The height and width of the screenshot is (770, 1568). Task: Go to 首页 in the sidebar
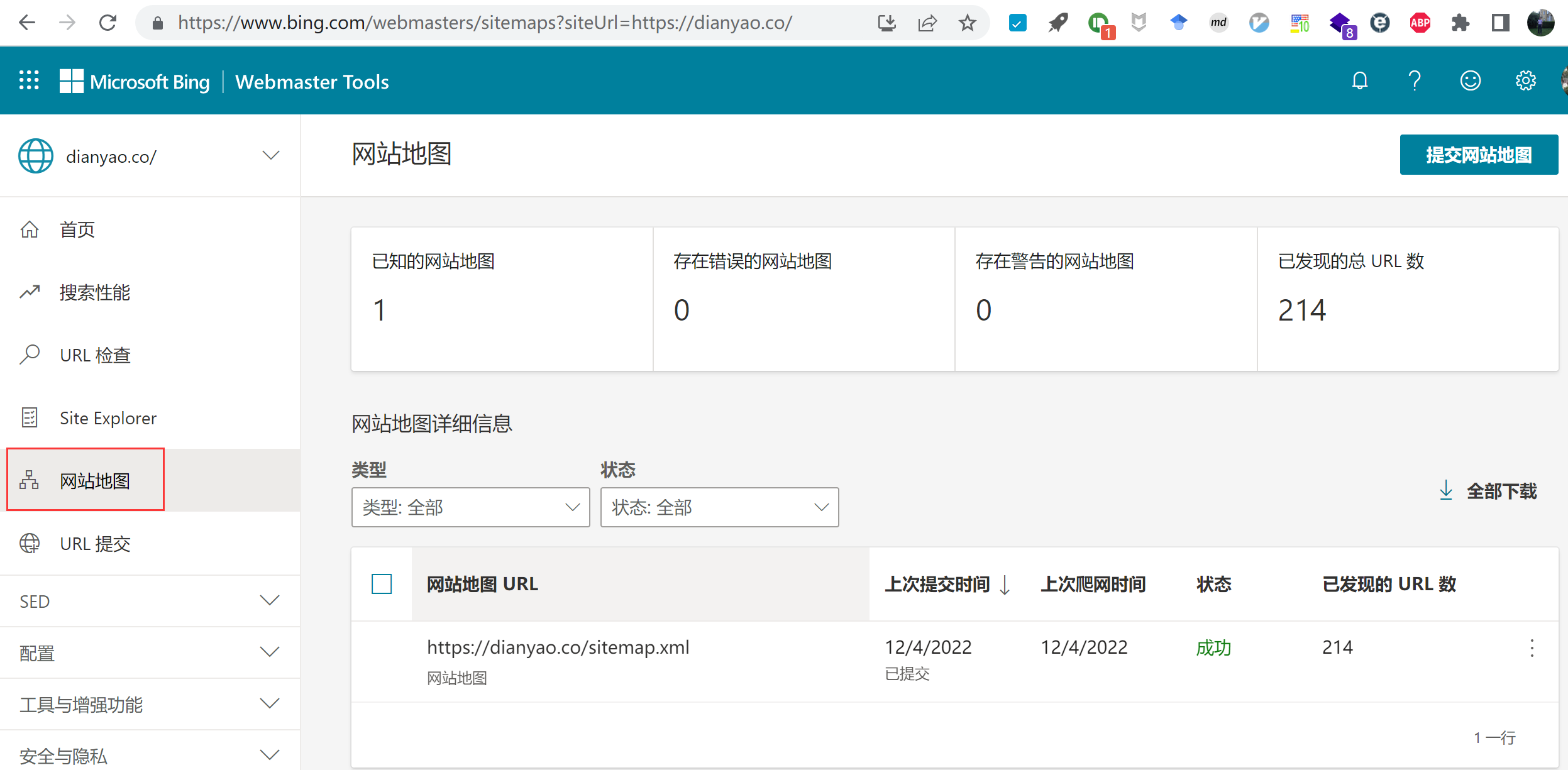tap(77, 229)
